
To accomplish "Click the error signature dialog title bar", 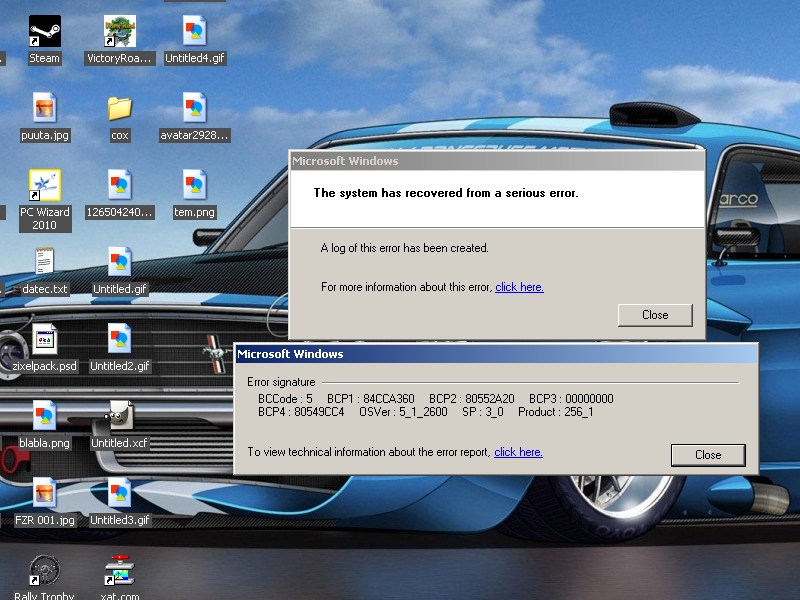I will 496,354.
